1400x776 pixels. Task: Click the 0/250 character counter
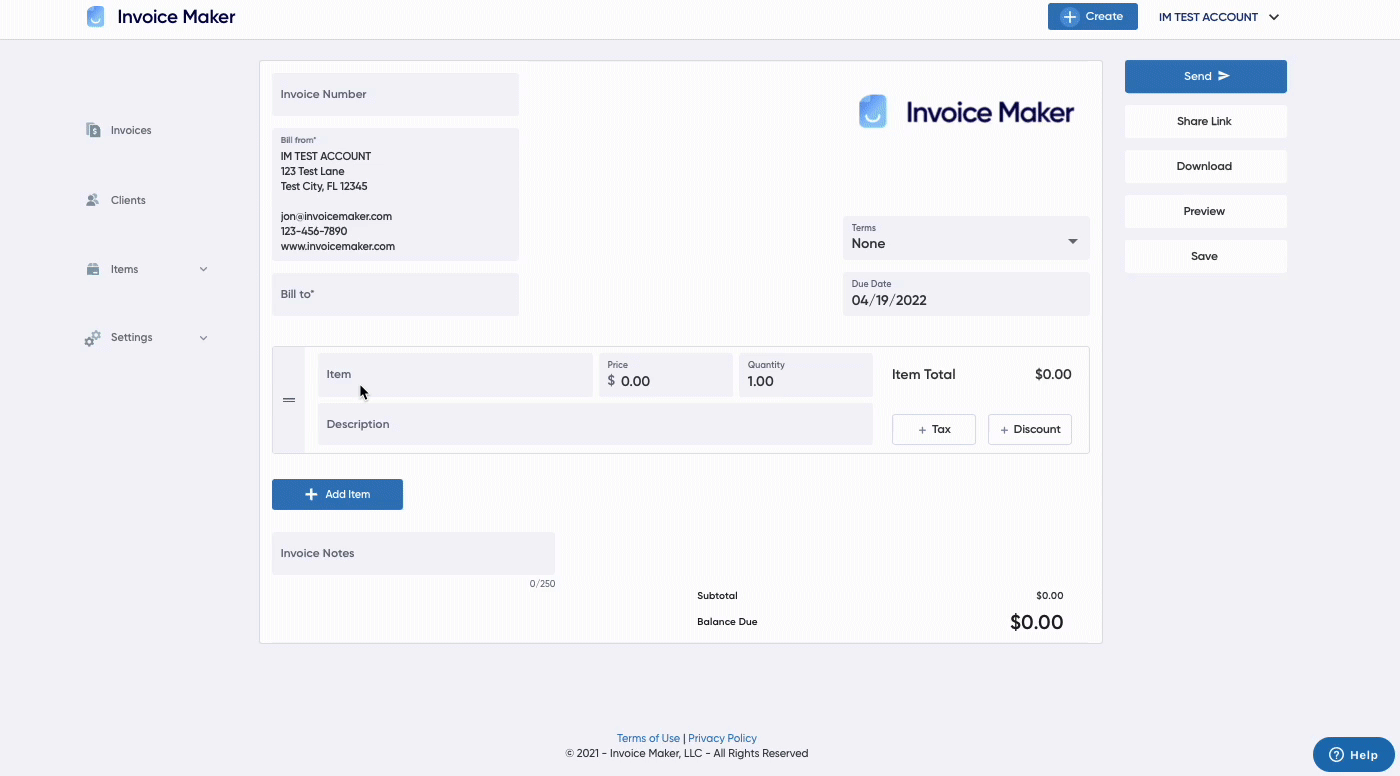pos(542,584)
